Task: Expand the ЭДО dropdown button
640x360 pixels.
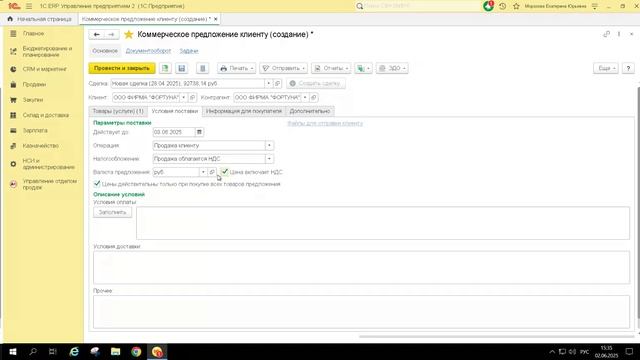Action: pyautogui.click(x=392, y=68)
